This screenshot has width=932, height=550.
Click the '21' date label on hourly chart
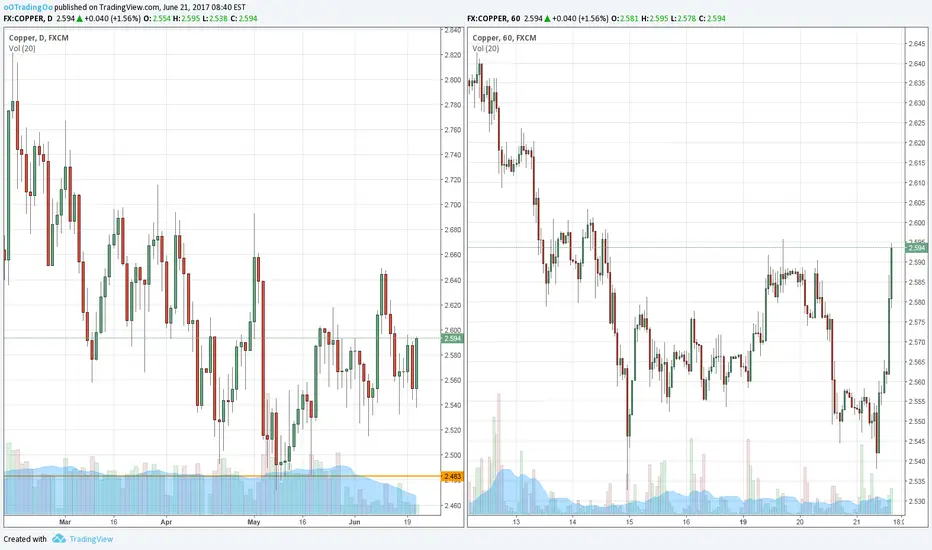tap(857, 522)
